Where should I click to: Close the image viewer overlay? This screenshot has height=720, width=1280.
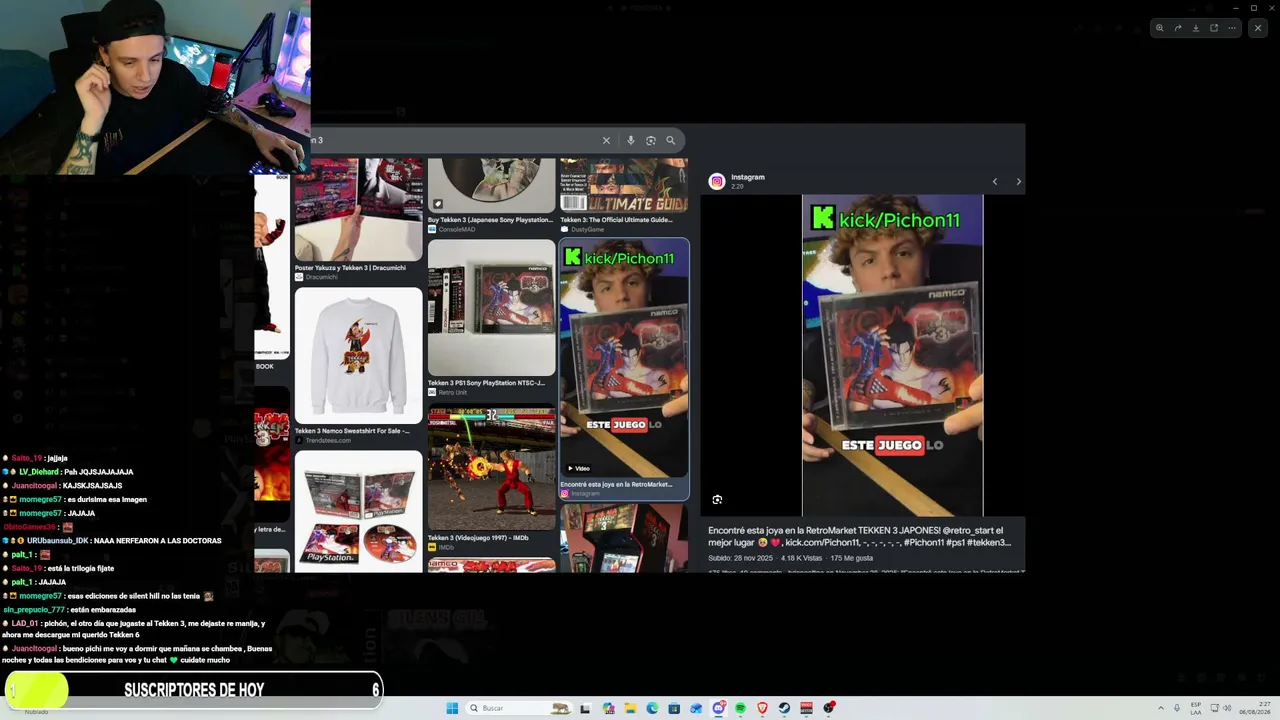tap(1258, 28)
